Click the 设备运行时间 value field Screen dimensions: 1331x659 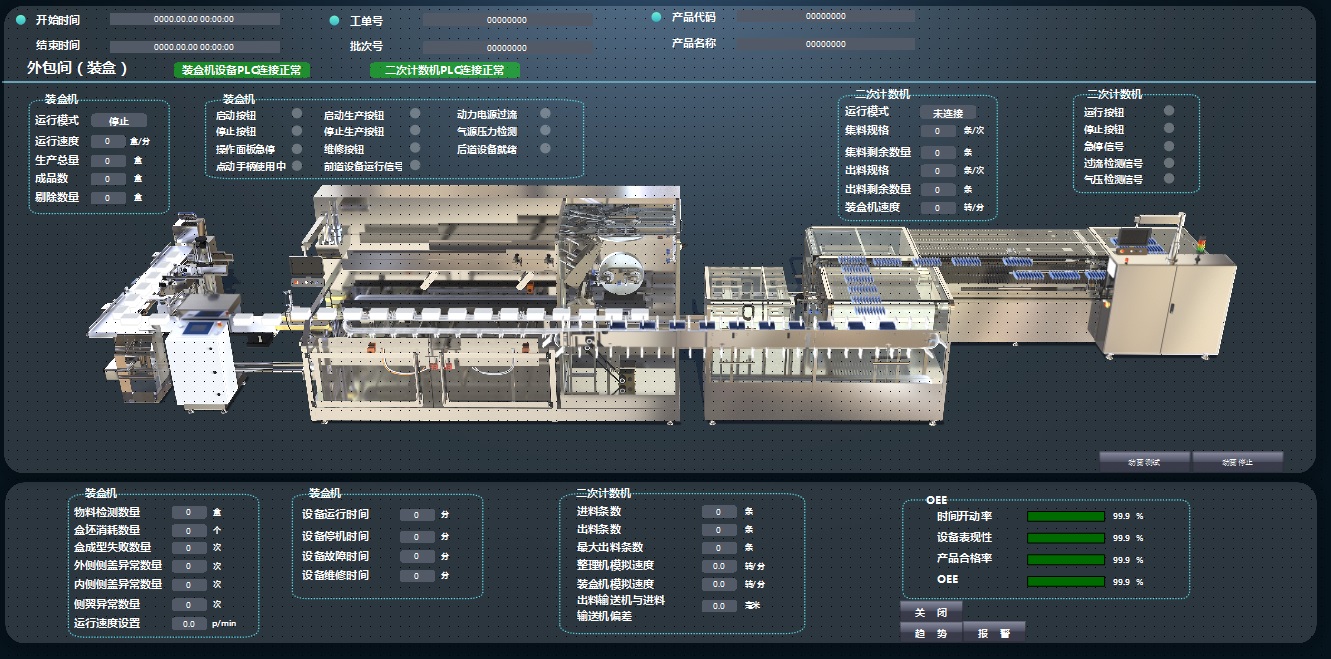[x=417, y=515]
